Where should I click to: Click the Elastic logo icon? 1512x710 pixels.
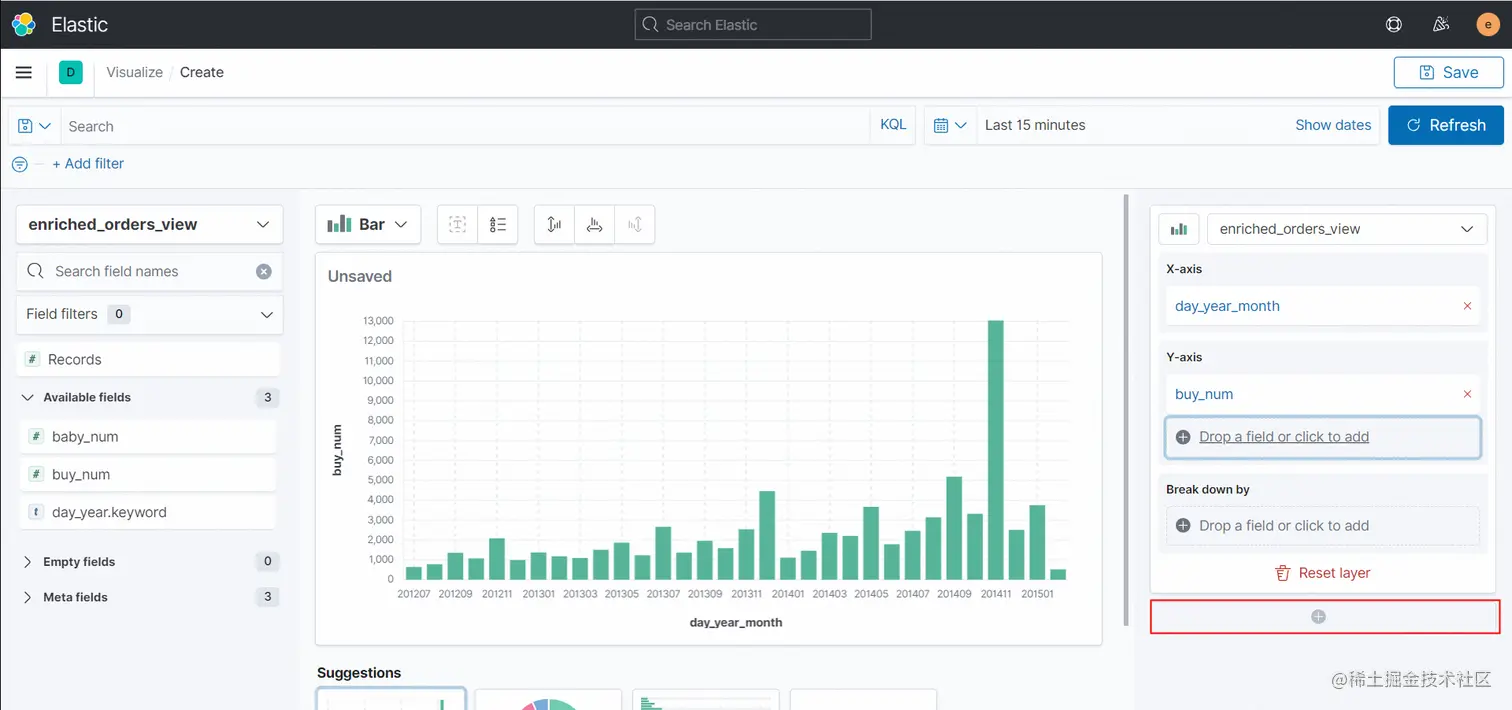(x=24, y=24)
